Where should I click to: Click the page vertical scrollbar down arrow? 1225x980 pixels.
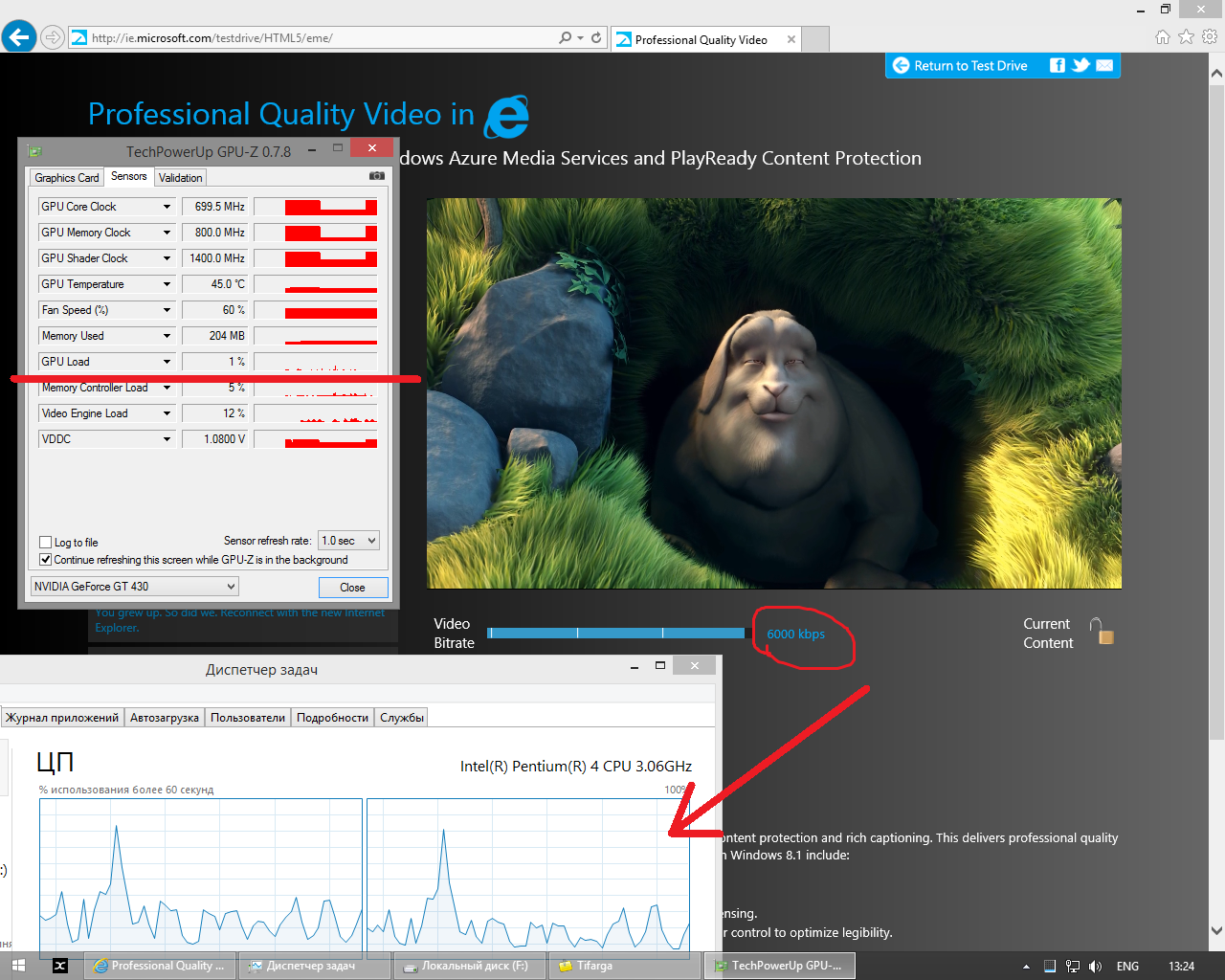(x=1216, y=930)
